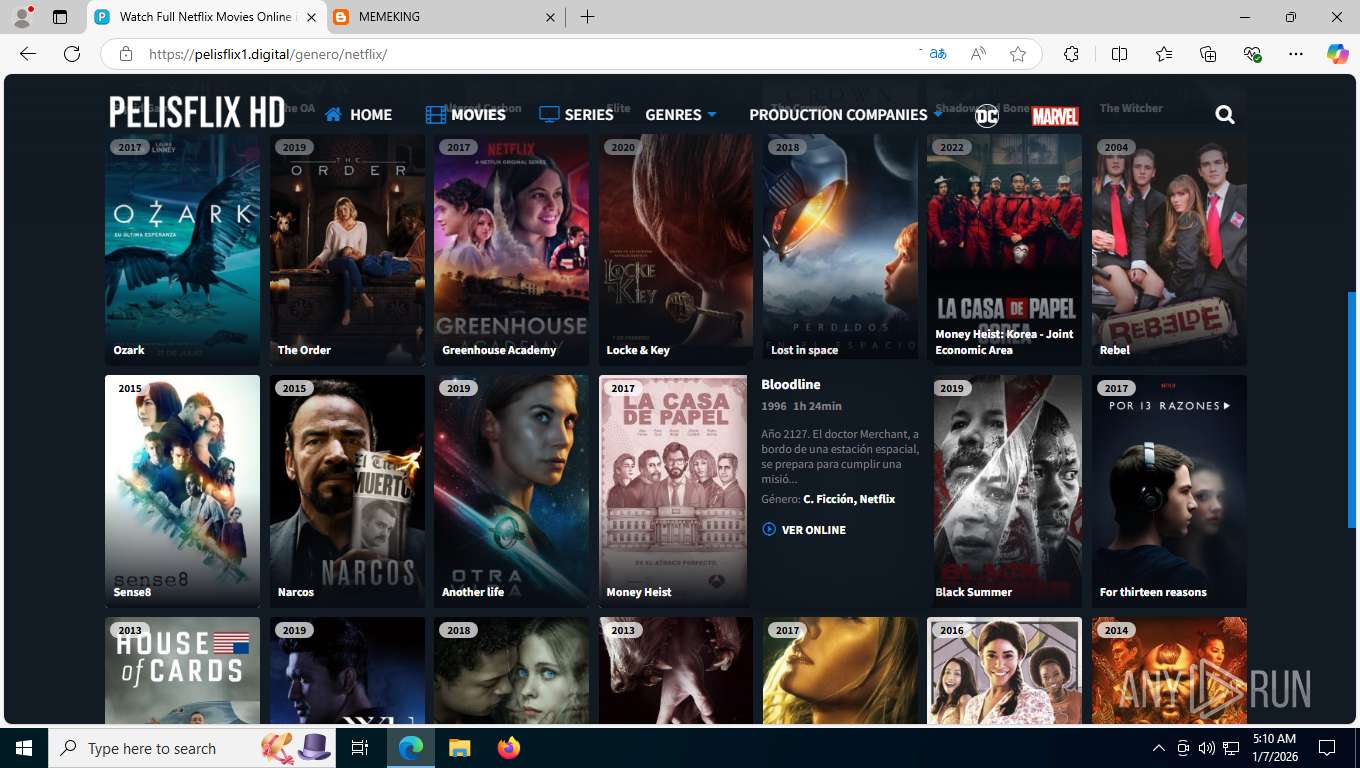Open Copilot sidebar icon

coord(1338,54)
